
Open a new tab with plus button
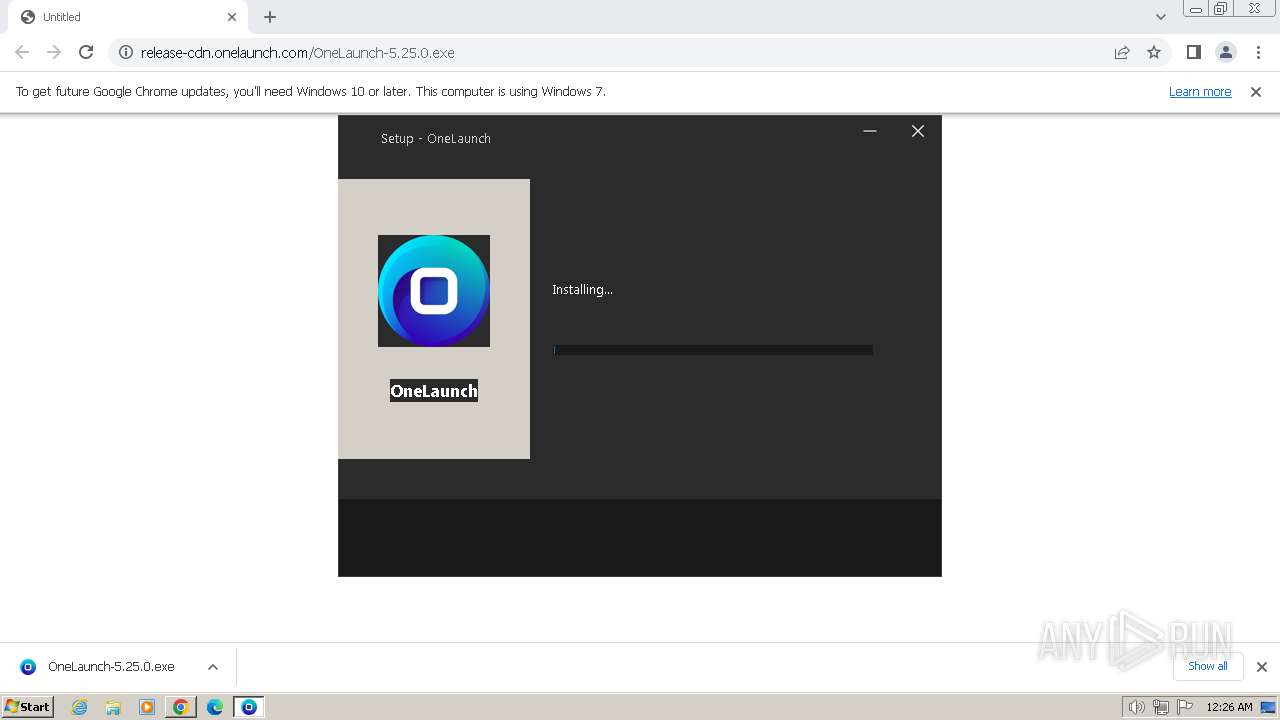point(270,17)
